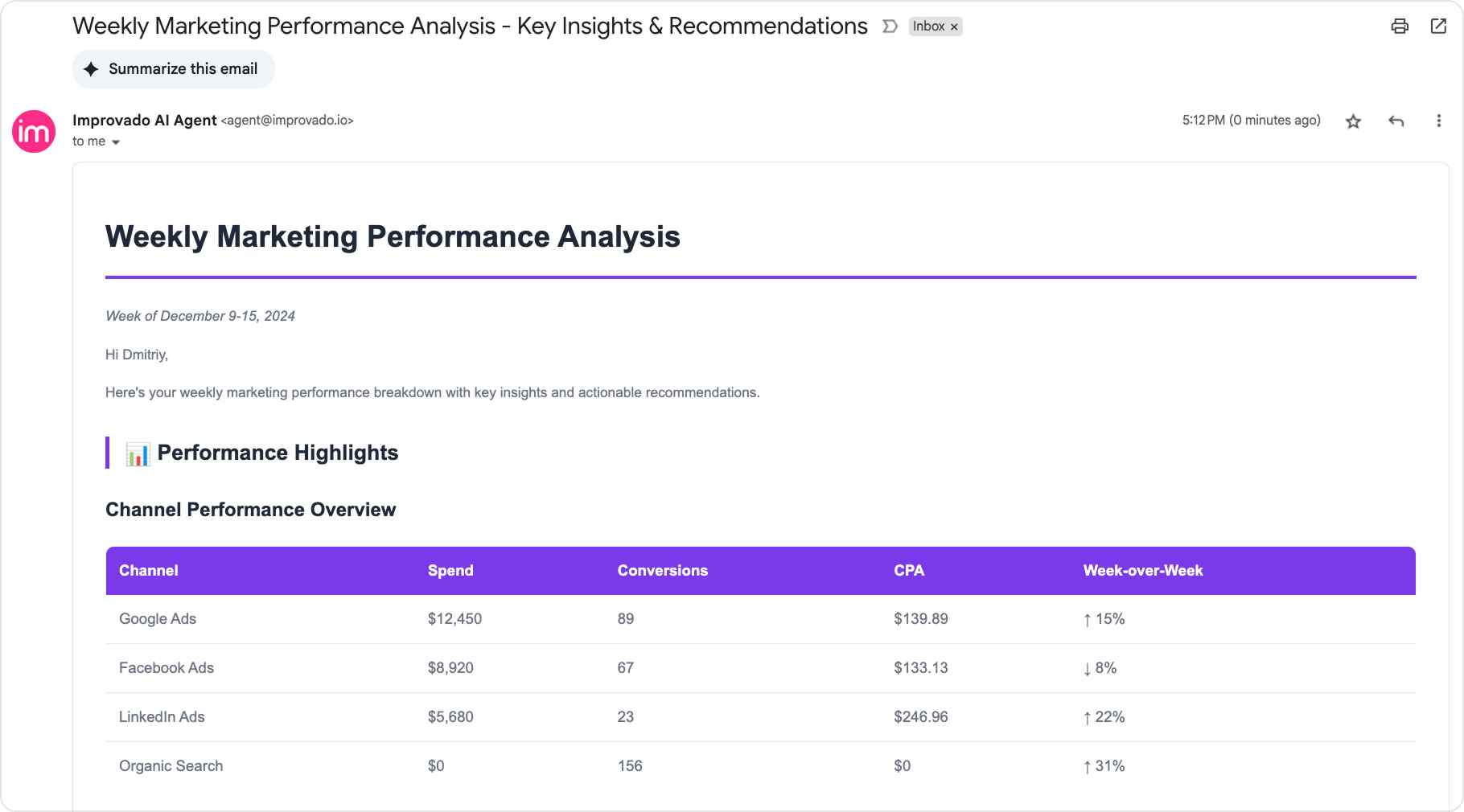
Task: Remove the Inbox label via x
Action: click(x=954, y=27)
